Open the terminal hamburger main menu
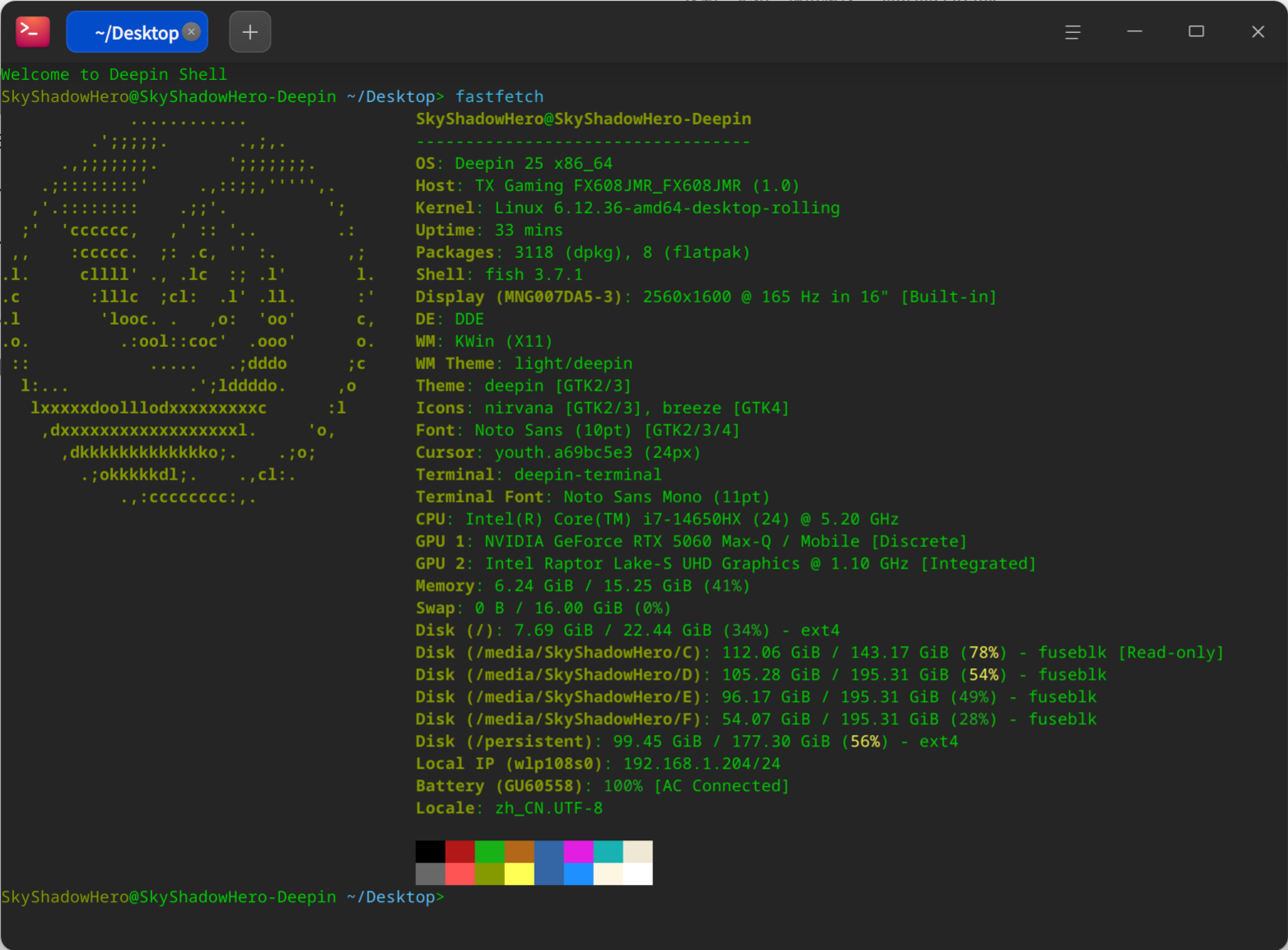This screenshot has height=950, width=1288. tap(1072, 32)
